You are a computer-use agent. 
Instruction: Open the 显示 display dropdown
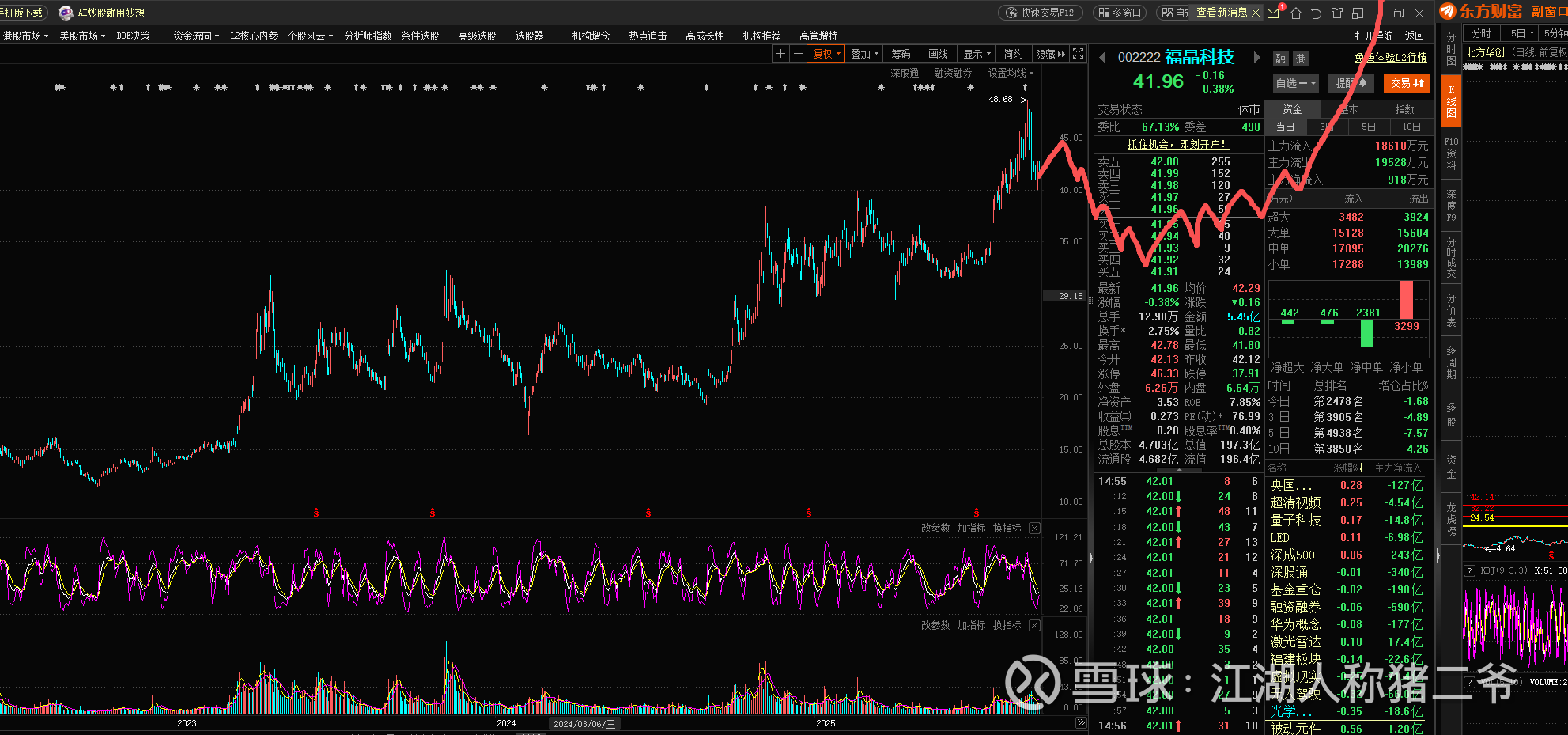point(977,54)
